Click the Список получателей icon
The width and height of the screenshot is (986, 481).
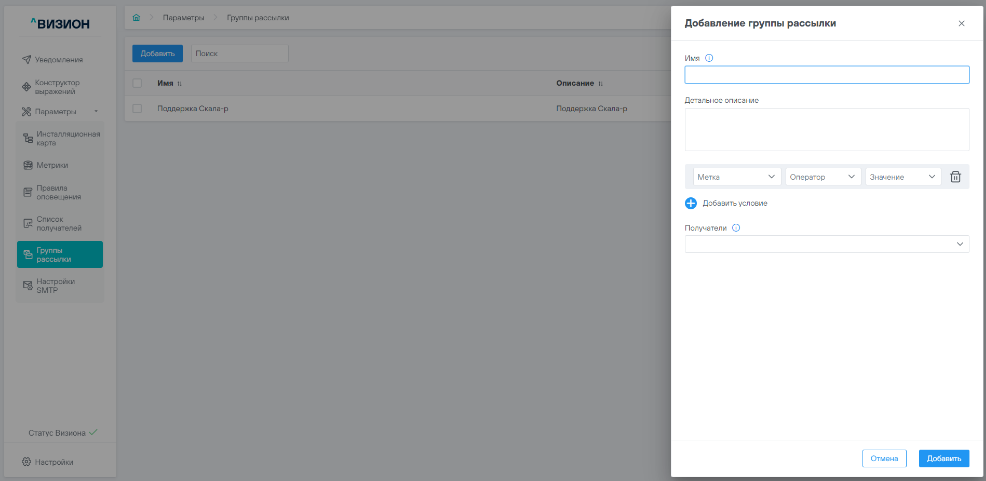[28, 223]
